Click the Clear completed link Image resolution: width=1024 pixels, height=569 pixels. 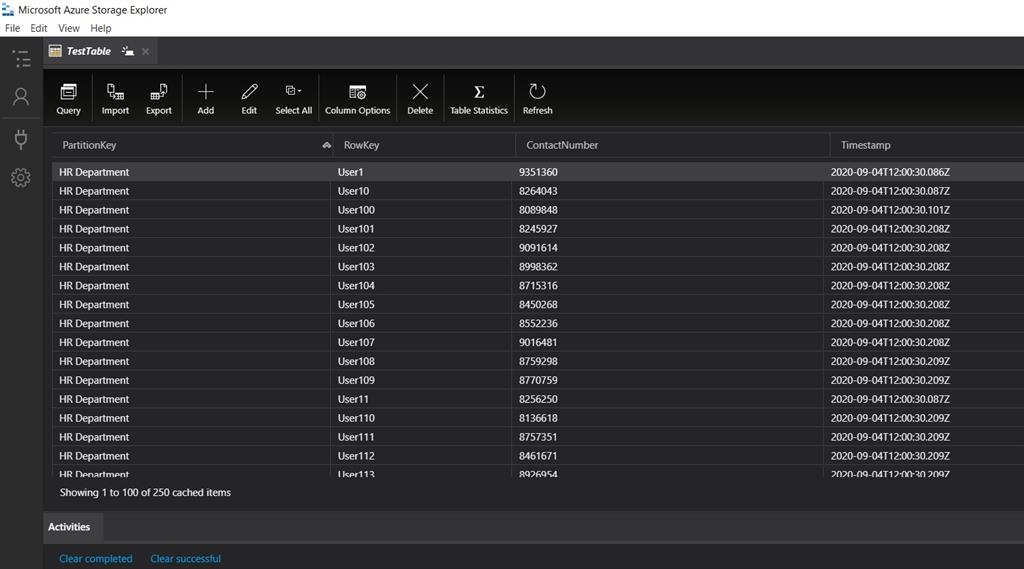tap(96, 559)
